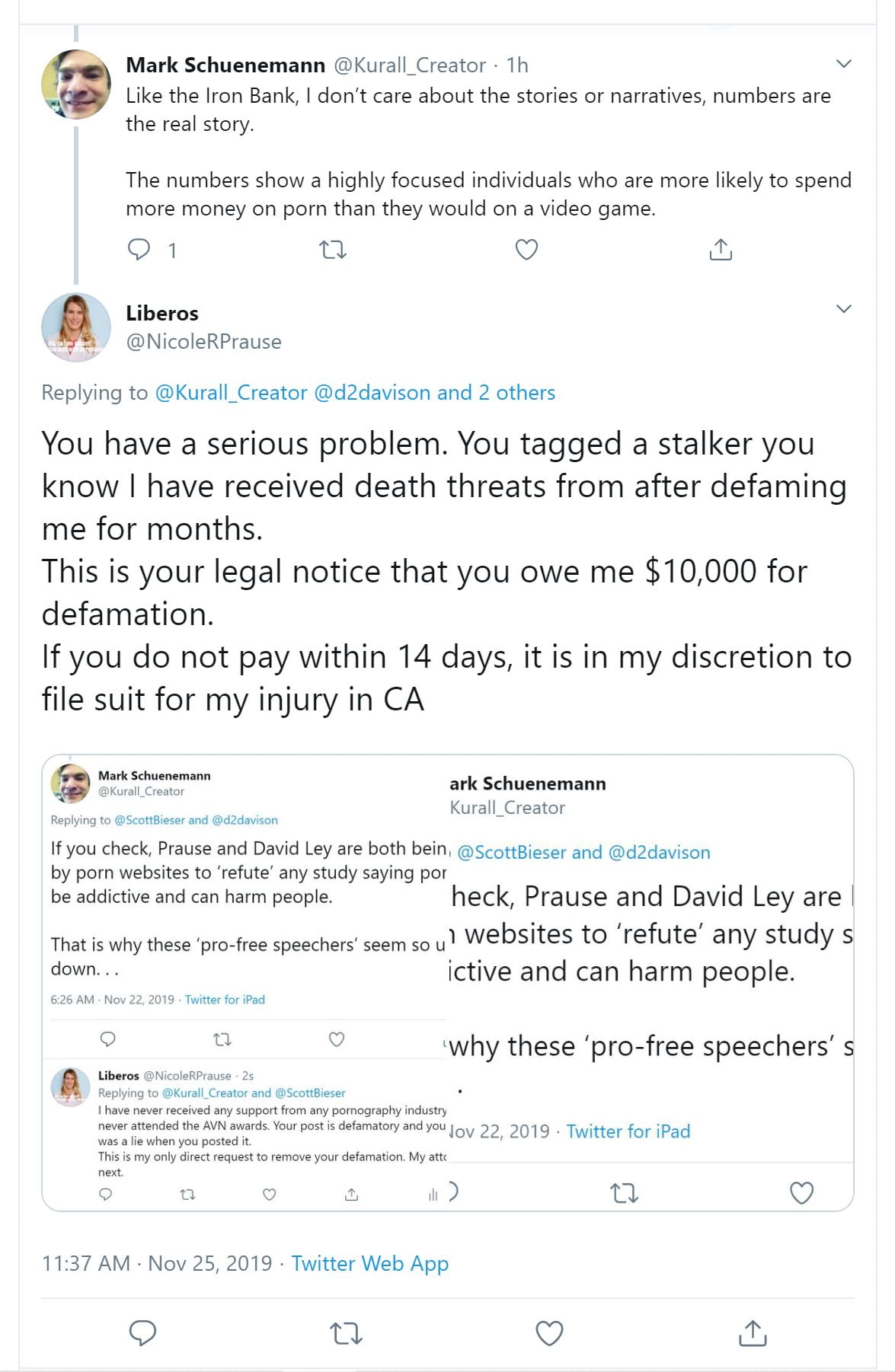Share the Liberos legal notice tweet
The image size is (895, 1372).
tap(752, 1333)
